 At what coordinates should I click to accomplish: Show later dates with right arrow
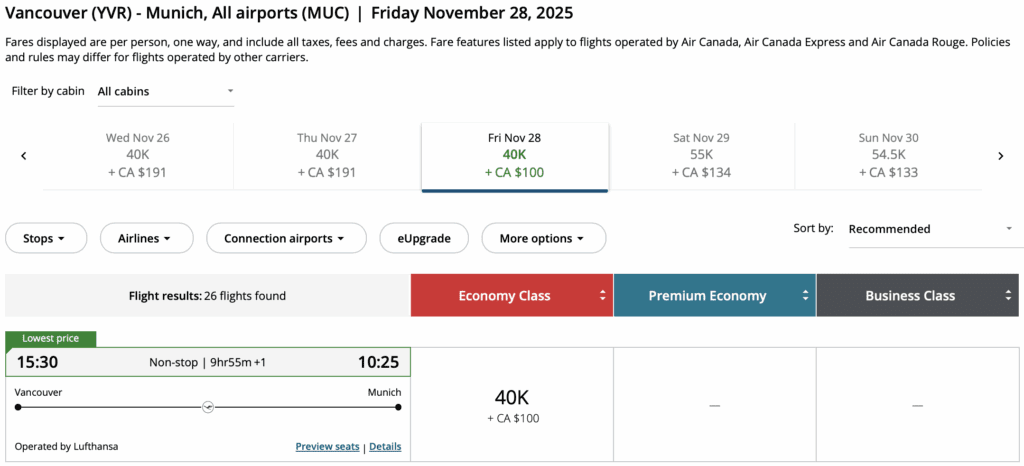pyautogui.click(x=1000, y=156)
